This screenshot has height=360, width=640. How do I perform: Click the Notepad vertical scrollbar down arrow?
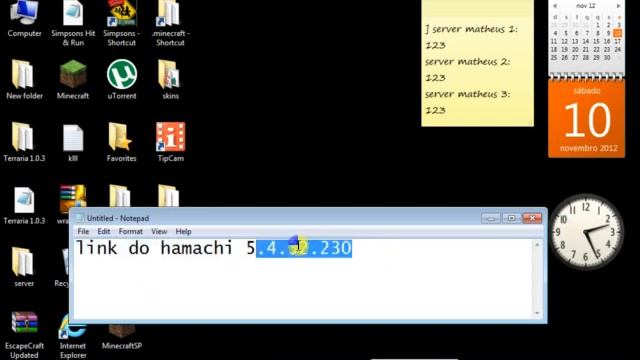tap(537, 313)
